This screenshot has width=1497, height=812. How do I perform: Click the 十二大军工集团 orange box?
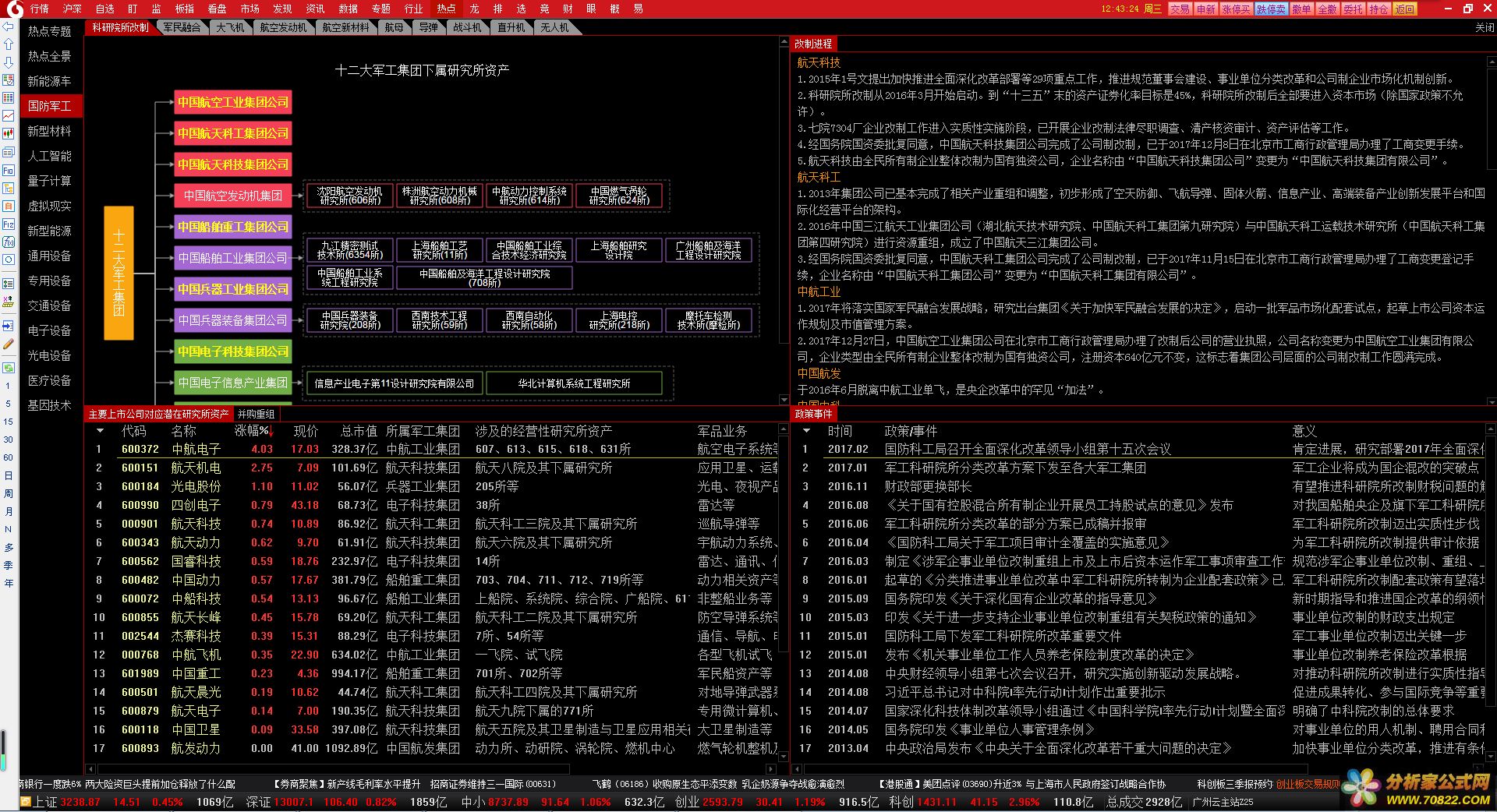coord(119,273)
